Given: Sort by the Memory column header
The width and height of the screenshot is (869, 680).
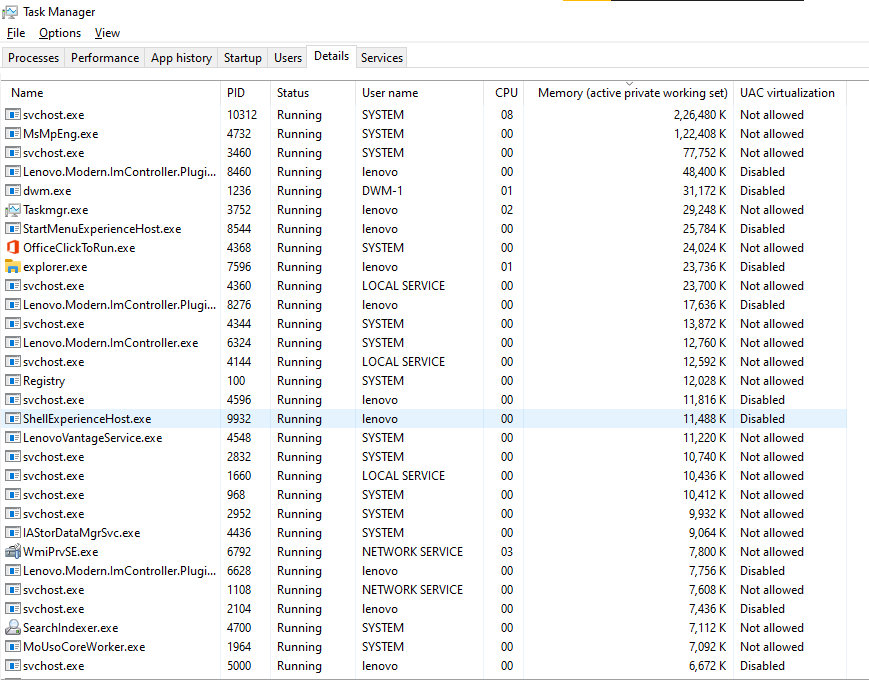Looking at the screenshot, I should pyautogui.click(x=632, y=93).
